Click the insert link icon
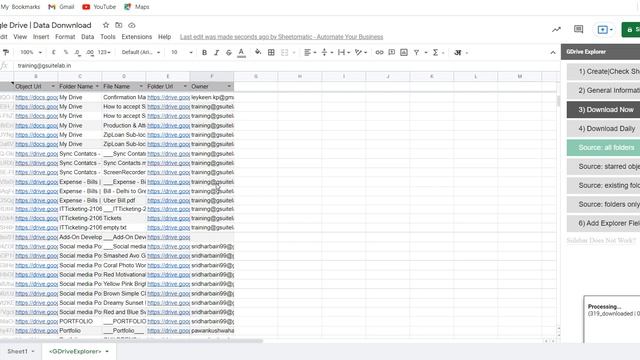640x360 pixels. click(x=379, y=52)
